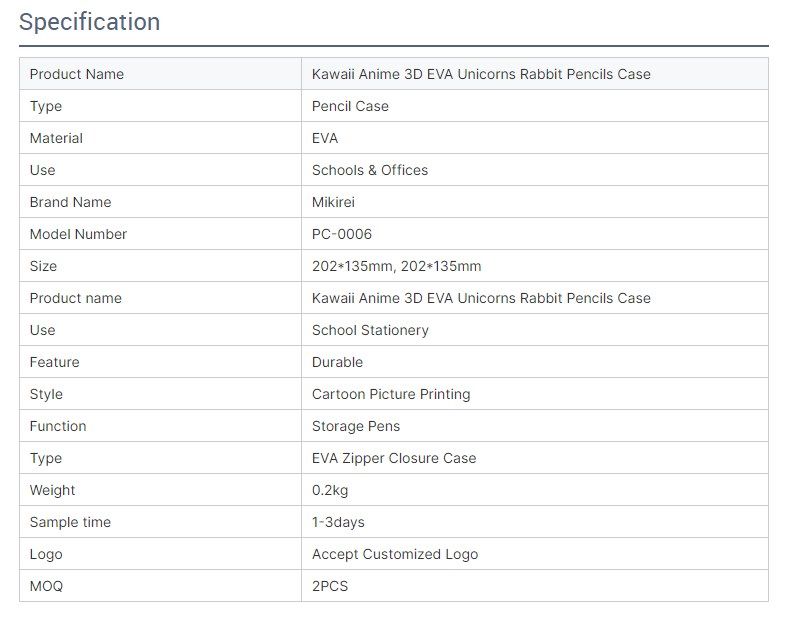Select the 202*135mm size value
The image size is (791, 619).
397,266
